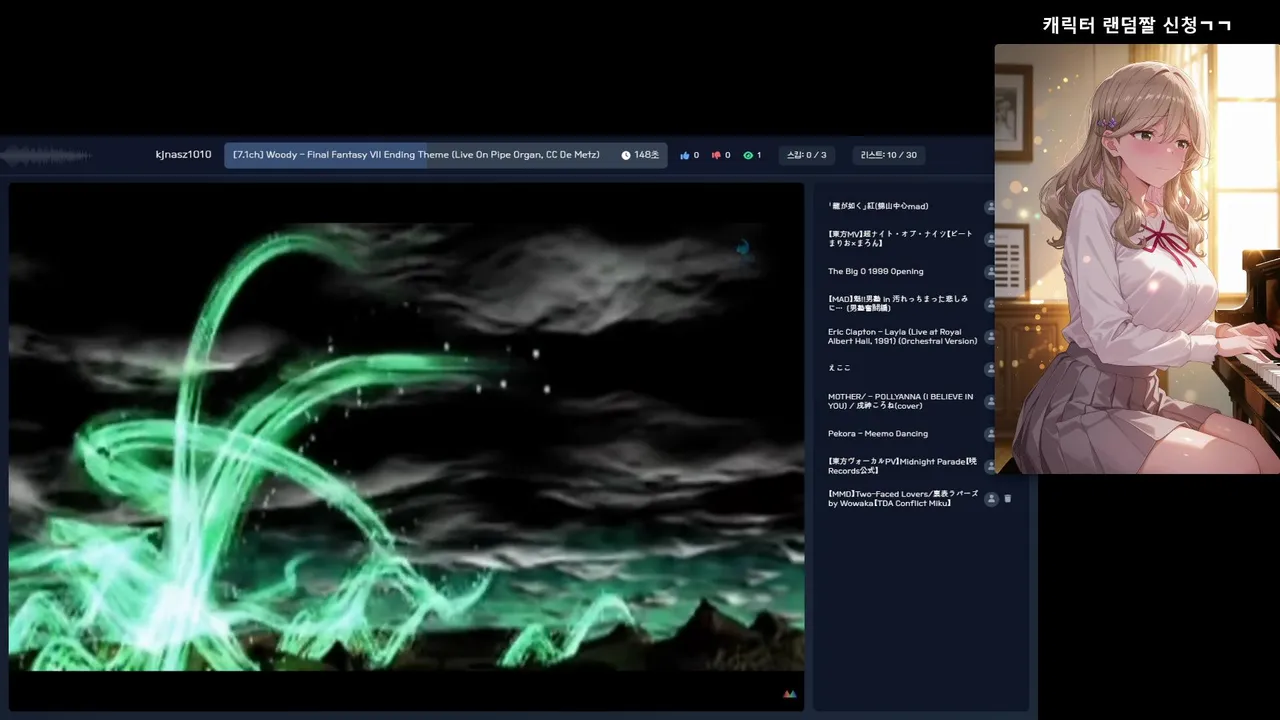This screenshot has width=1280, height=720.
Task: Select playlist entry 「龍が如く」紅(錦山中心mad)
Action: [878, 206]
